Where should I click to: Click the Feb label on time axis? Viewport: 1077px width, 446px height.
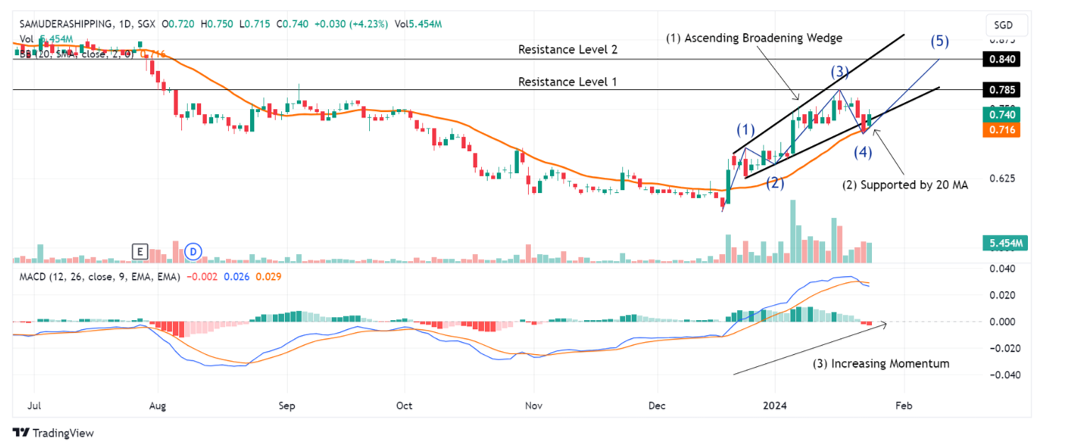coord(905,405)
